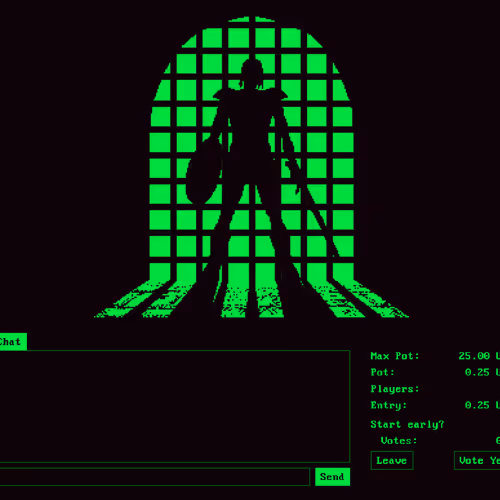
Task: Click the 25.00 max pot value
Action: (474, 356)
